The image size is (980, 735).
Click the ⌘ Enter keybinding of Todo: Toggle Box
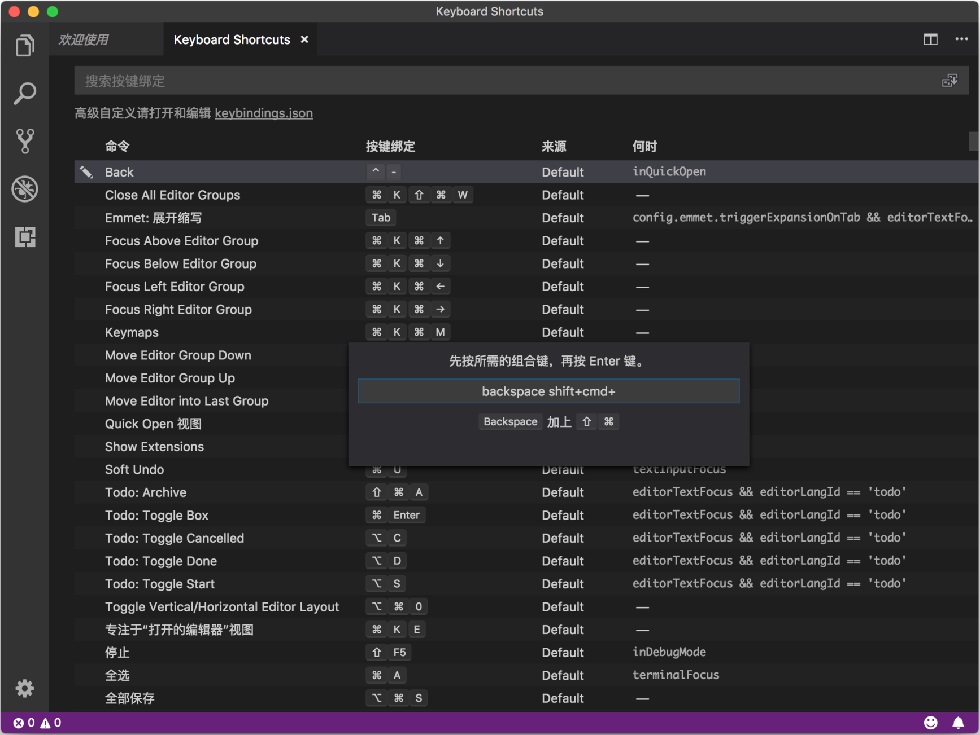point(396,515)
